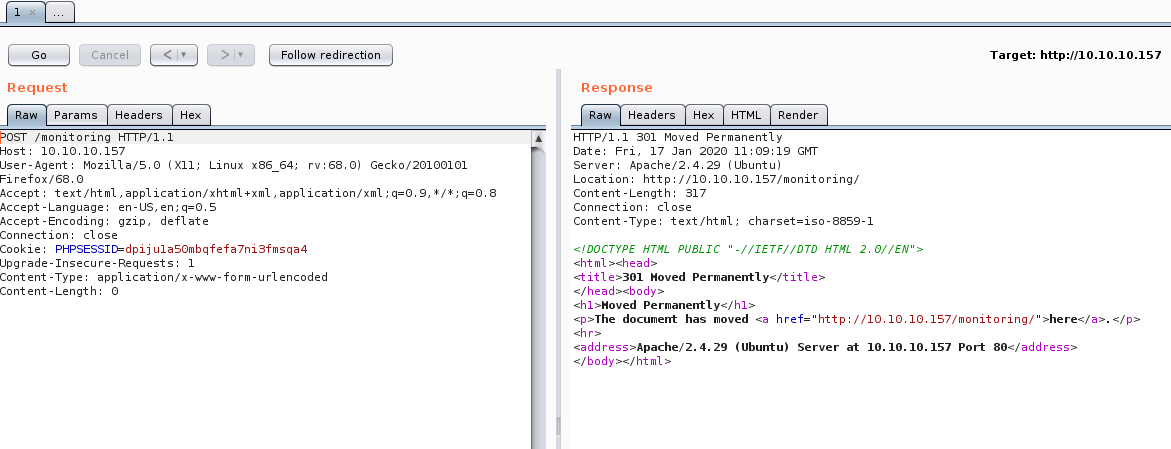
Task: Open Response HTML tab
Action: 746,115
